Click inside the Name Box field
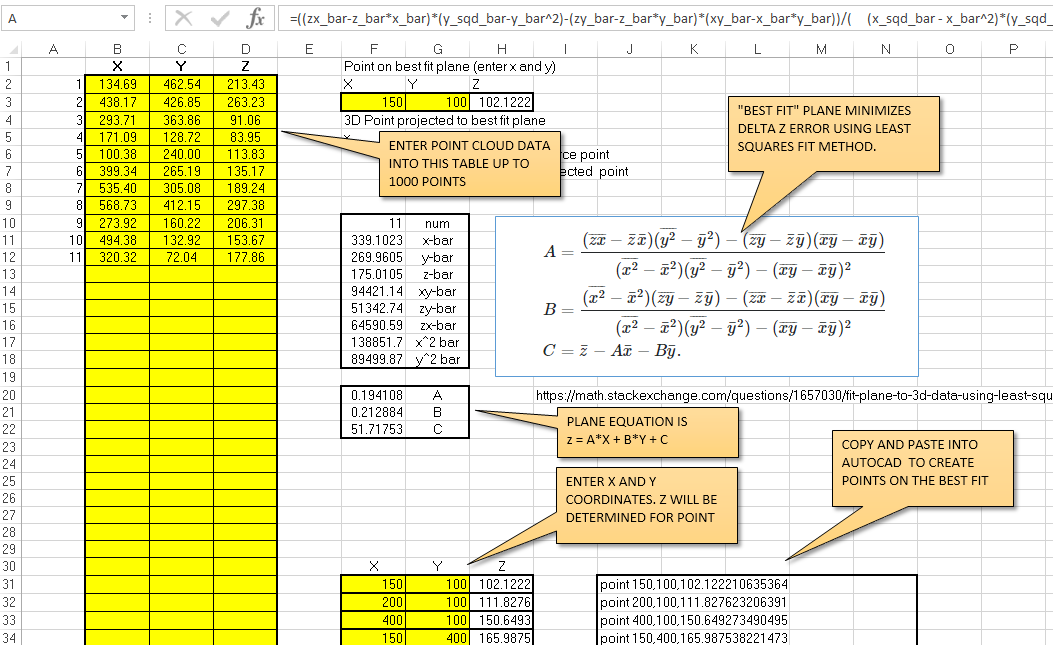Image resolution: width=1053 pixels, height=645 pixels. pos(59,18)
